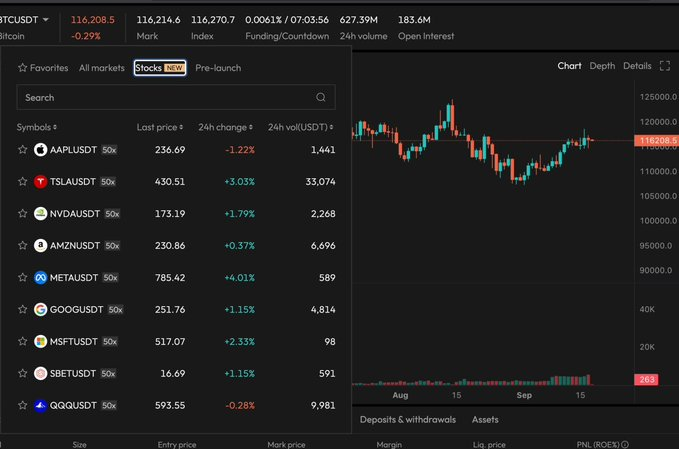
Task: Sort list by 24h change
Action: click(225, 127)
